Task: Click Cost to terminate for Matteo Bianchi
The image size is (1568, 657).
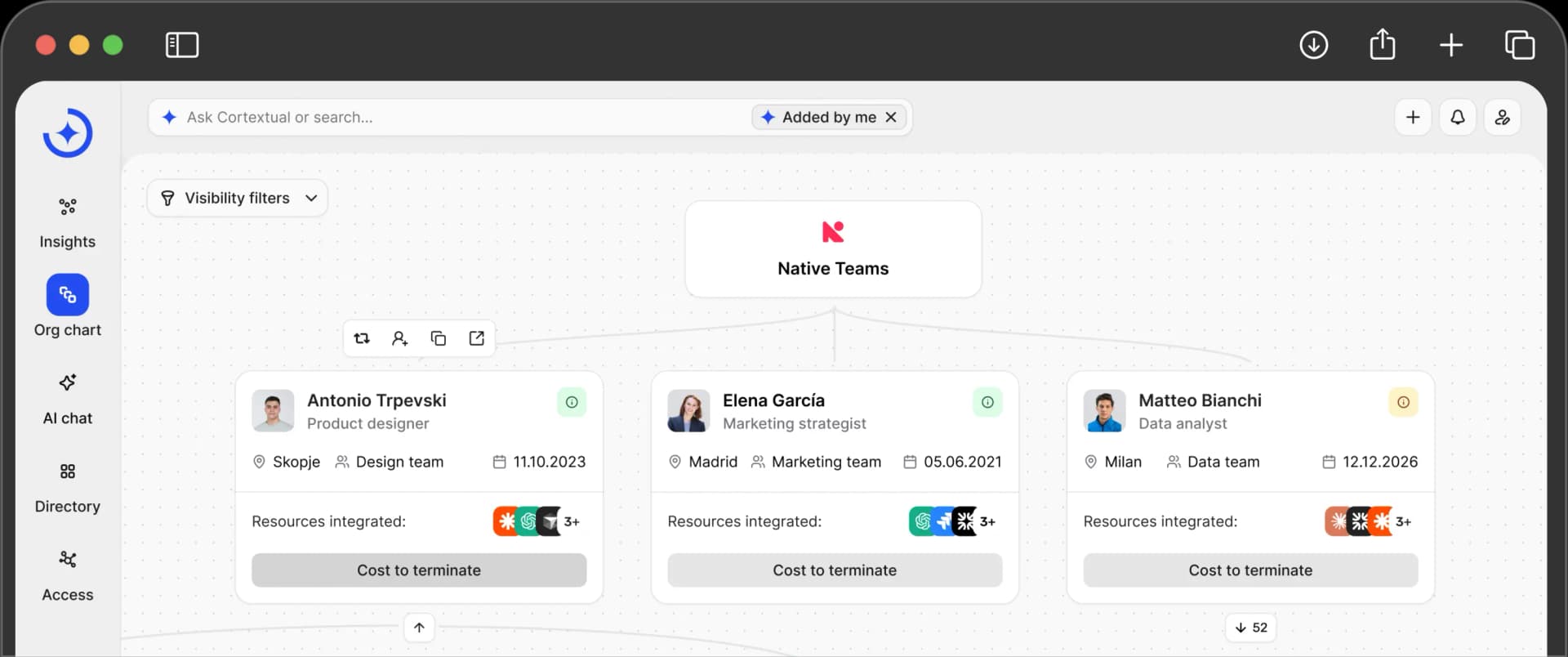Action: (1250, 570)
